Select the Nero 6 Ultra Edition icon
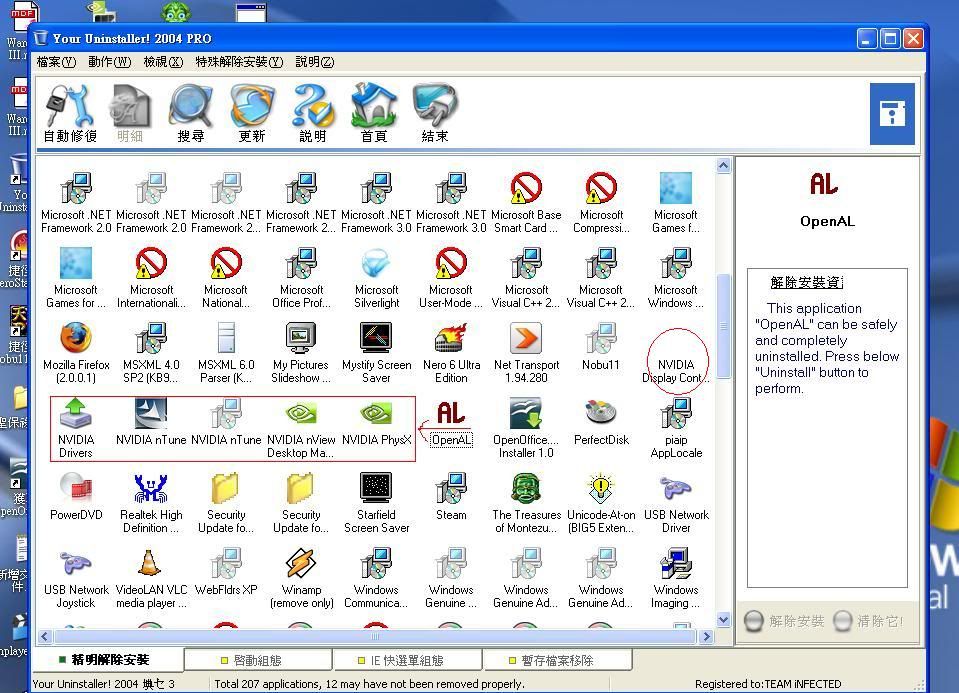The image size is (959, 693). (x=451, y=340)
